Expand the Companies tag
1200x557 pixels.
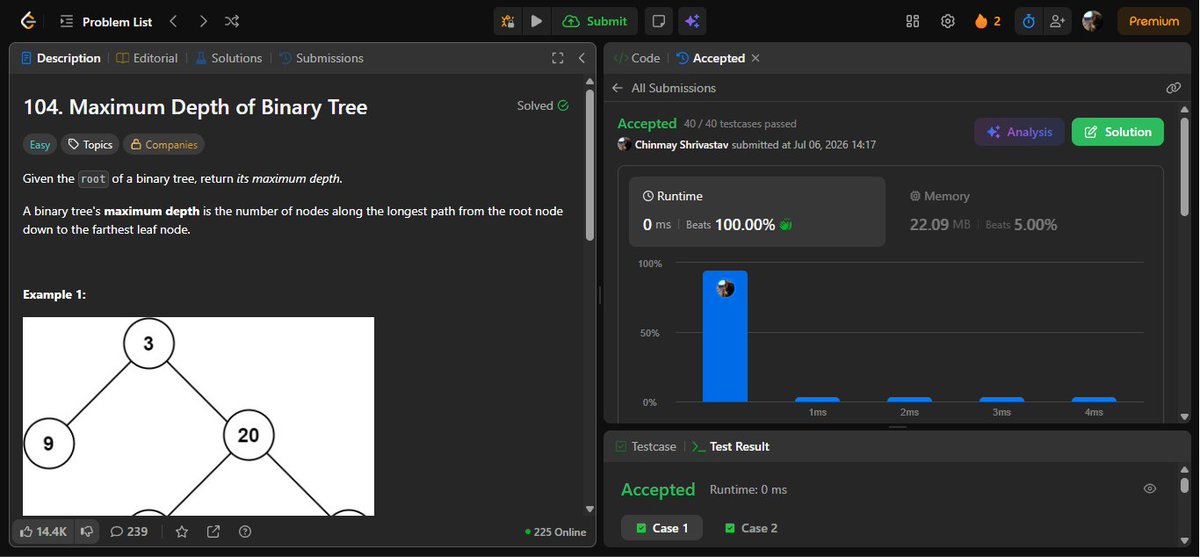coord(164,145)
